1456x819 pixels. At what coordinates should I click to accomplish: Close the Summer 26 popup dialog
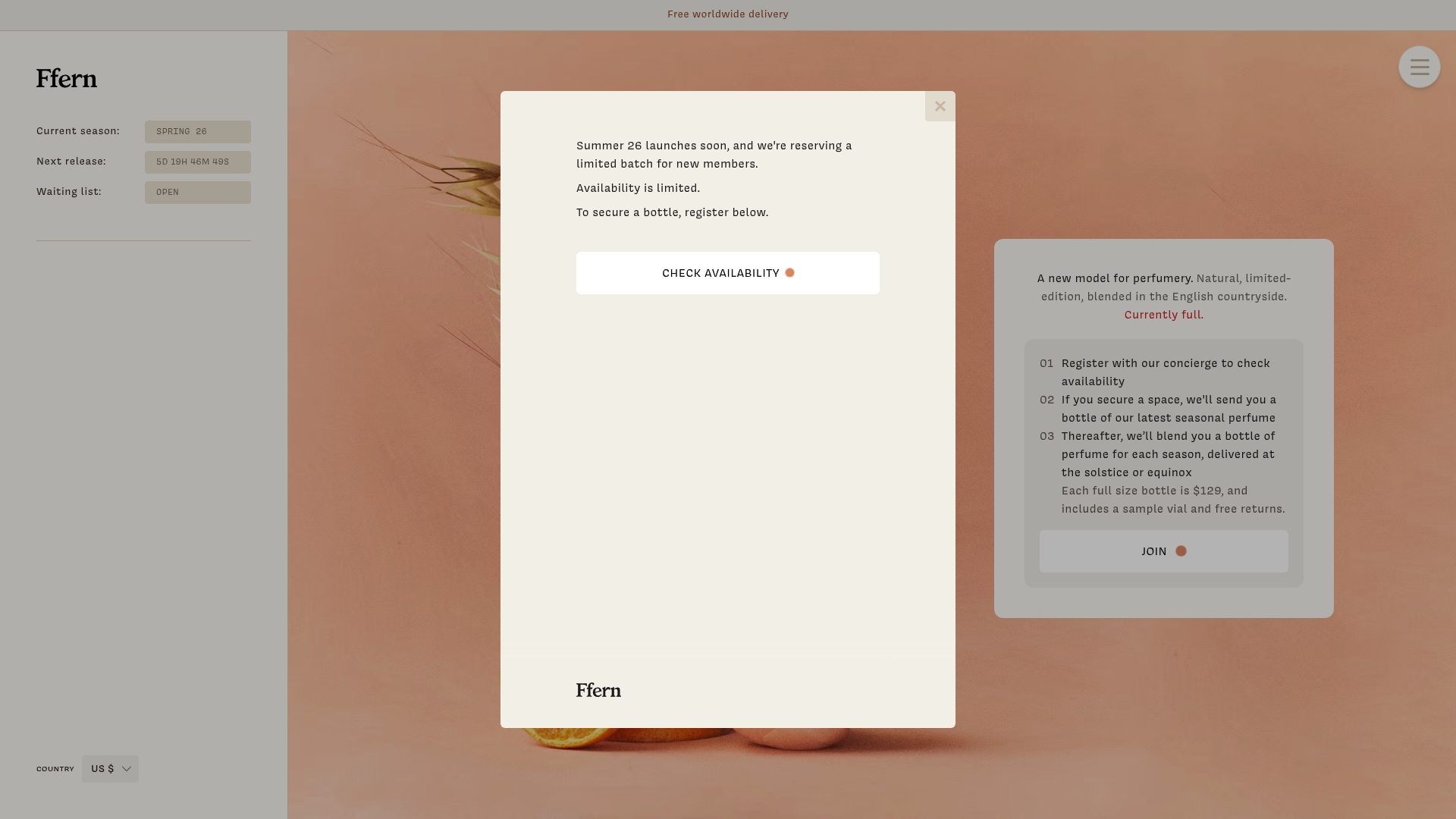point(940,106)
